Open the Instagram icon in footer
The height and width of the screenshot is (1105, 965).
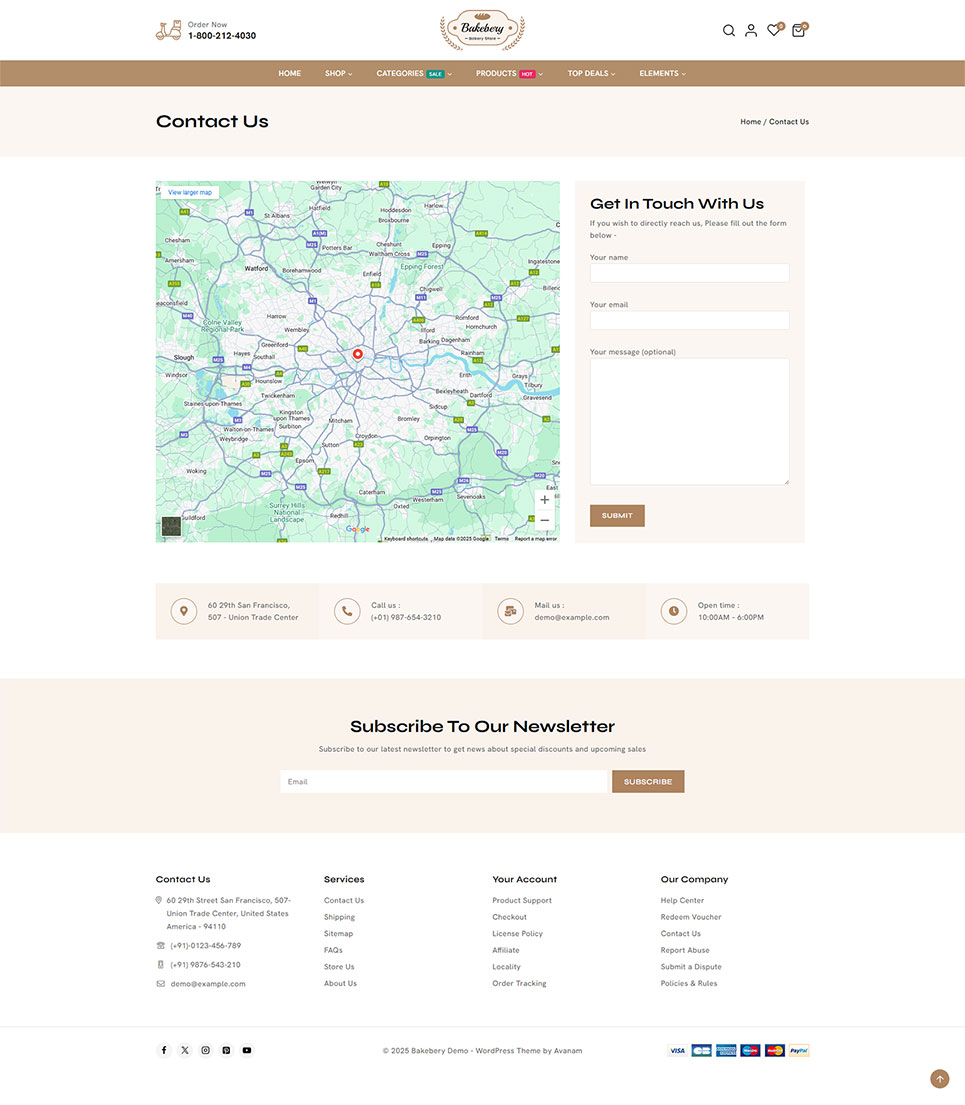click(x=206, y=1050)
